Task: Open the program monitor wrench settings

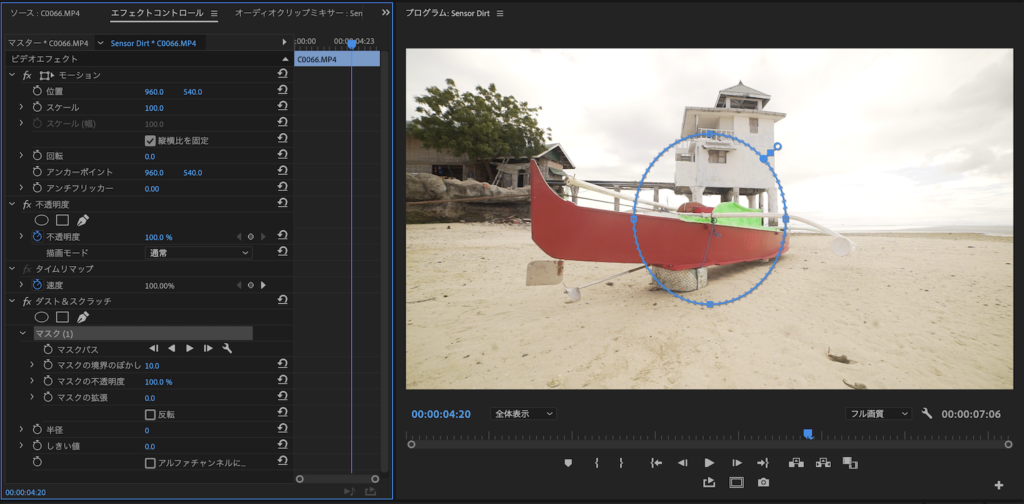Action: tap(927, 413)
